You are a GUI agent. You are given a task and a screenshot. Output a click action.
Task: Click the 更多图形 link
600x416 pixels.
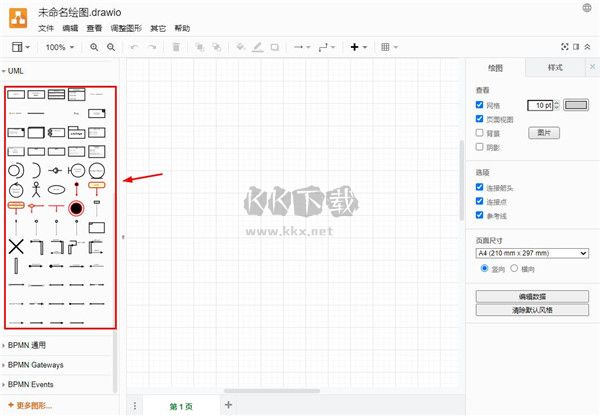pyautogui.click(x=30, y=405)
